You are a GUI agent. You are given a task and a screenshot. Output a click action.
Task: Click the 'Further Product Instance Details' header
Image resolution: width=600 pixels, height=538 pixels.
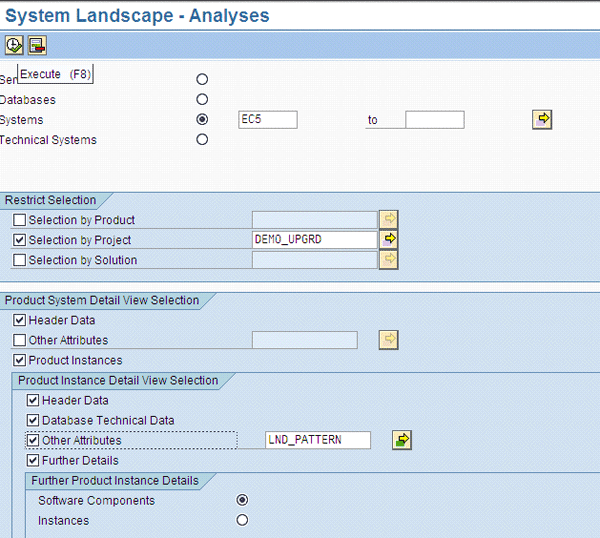click(115, 481)
